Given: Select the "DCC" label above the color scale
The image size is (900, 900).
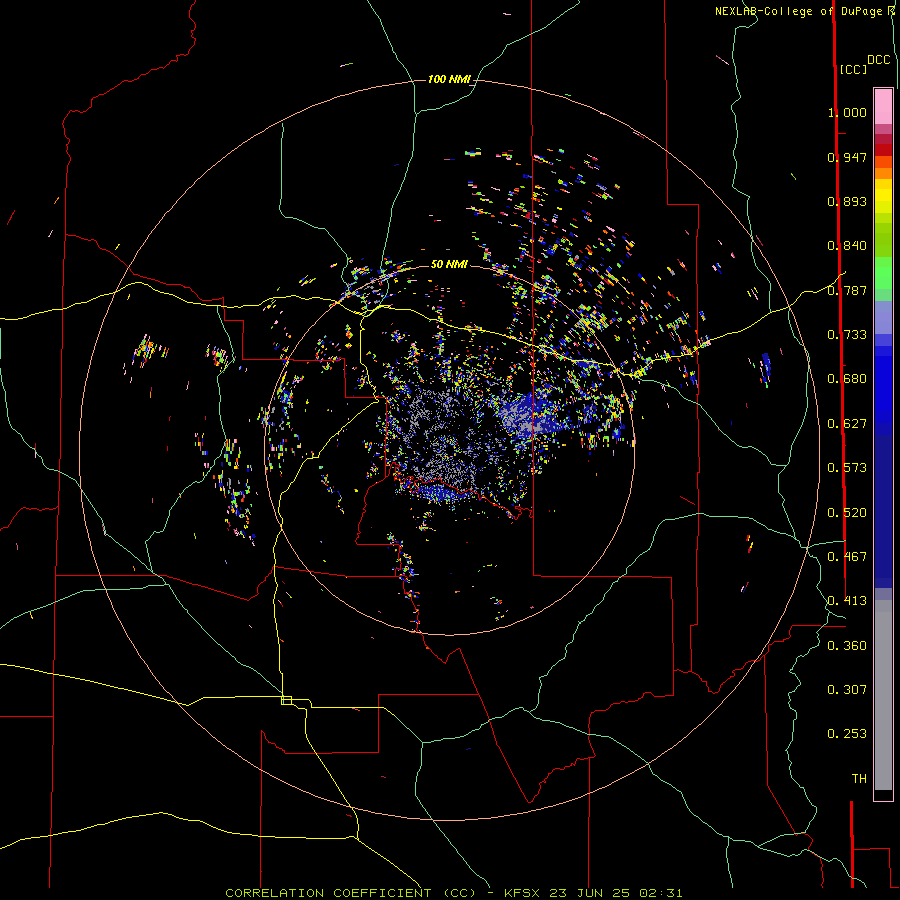Looking at the screenshot, I should (878, 60).
